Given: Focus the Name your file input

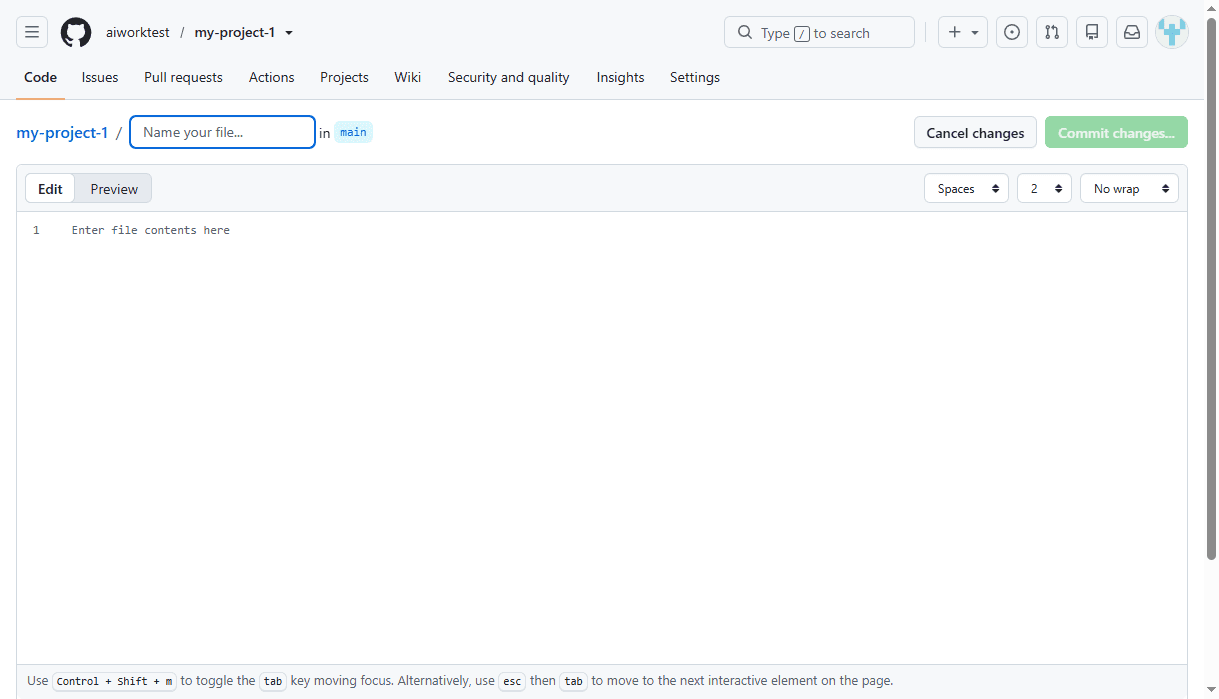Looking at the screenshot, I should 222,132.
